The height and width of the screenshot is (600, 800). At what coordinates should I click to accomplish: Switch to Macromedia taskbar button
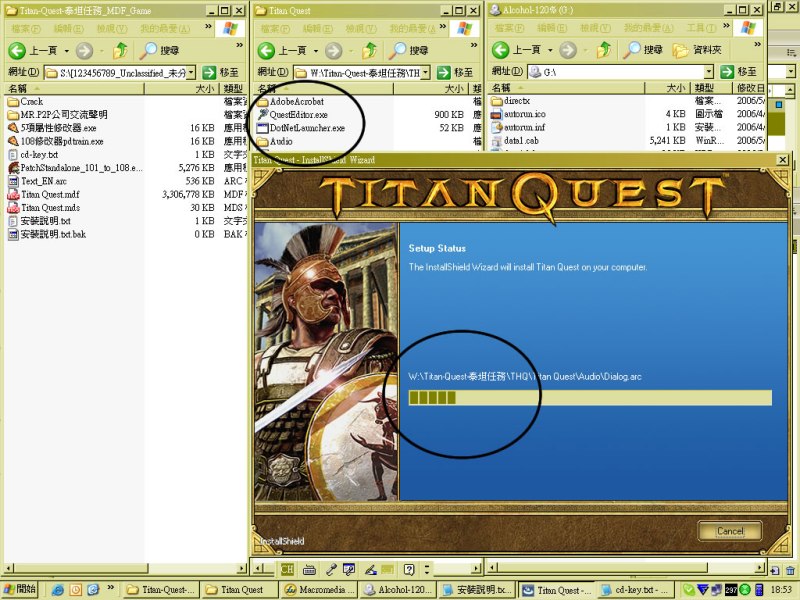pos(318,590)
